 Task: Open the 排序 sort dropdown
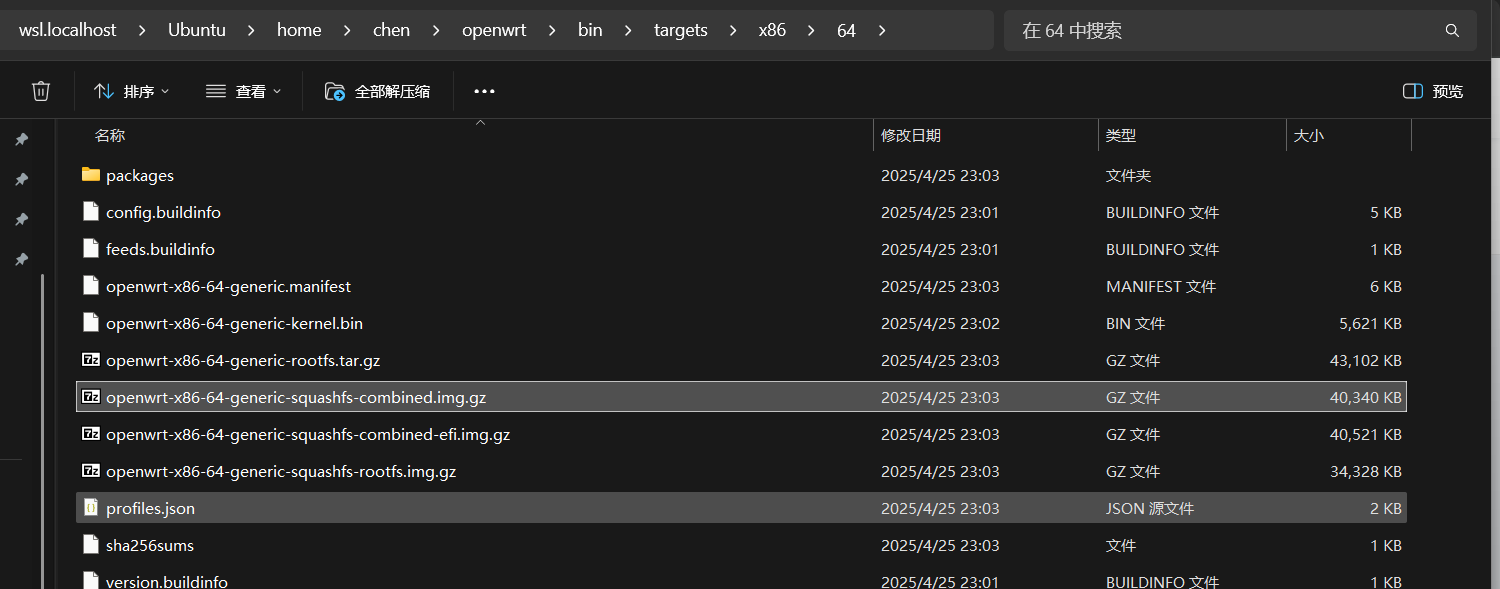(132, 91)
